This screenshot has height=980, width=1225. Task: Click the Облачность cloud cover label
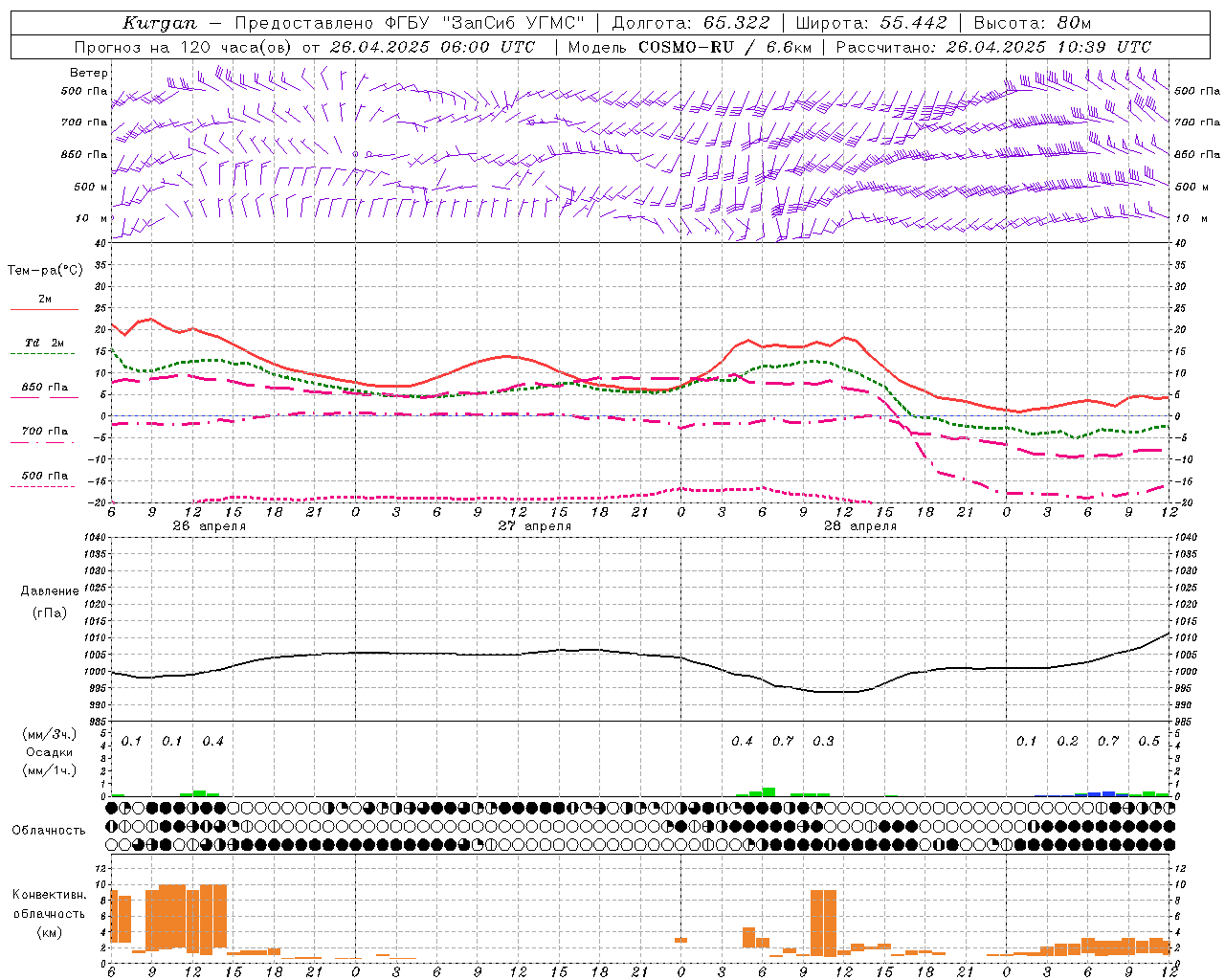click(x=49, y=831)
